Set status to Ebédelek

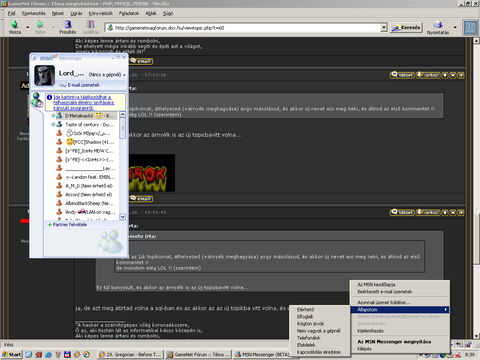pos(320,345)
